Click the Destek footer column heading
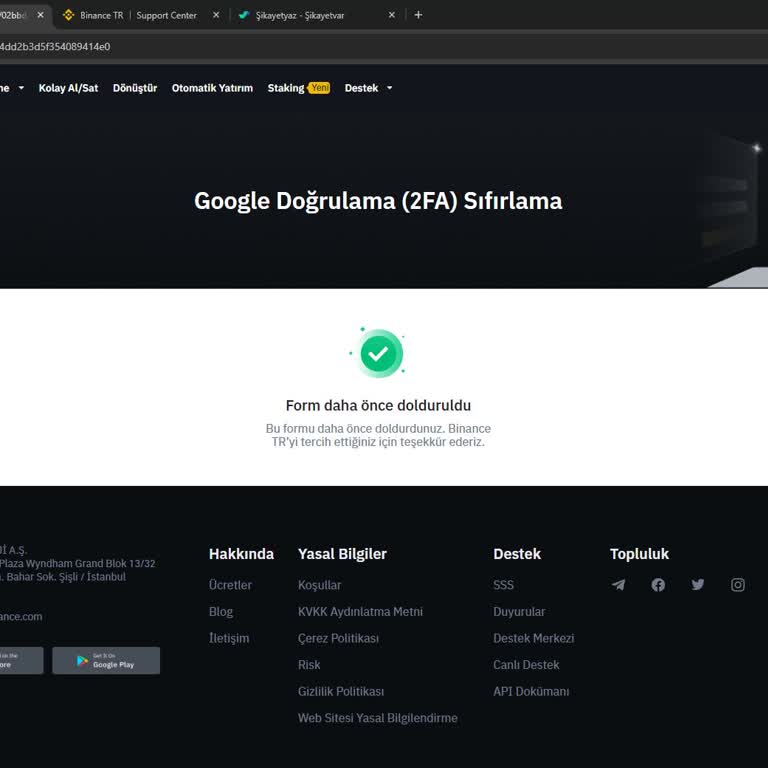Image resolution: width=768 pixels, height=768 pixels. pos(517,554)
